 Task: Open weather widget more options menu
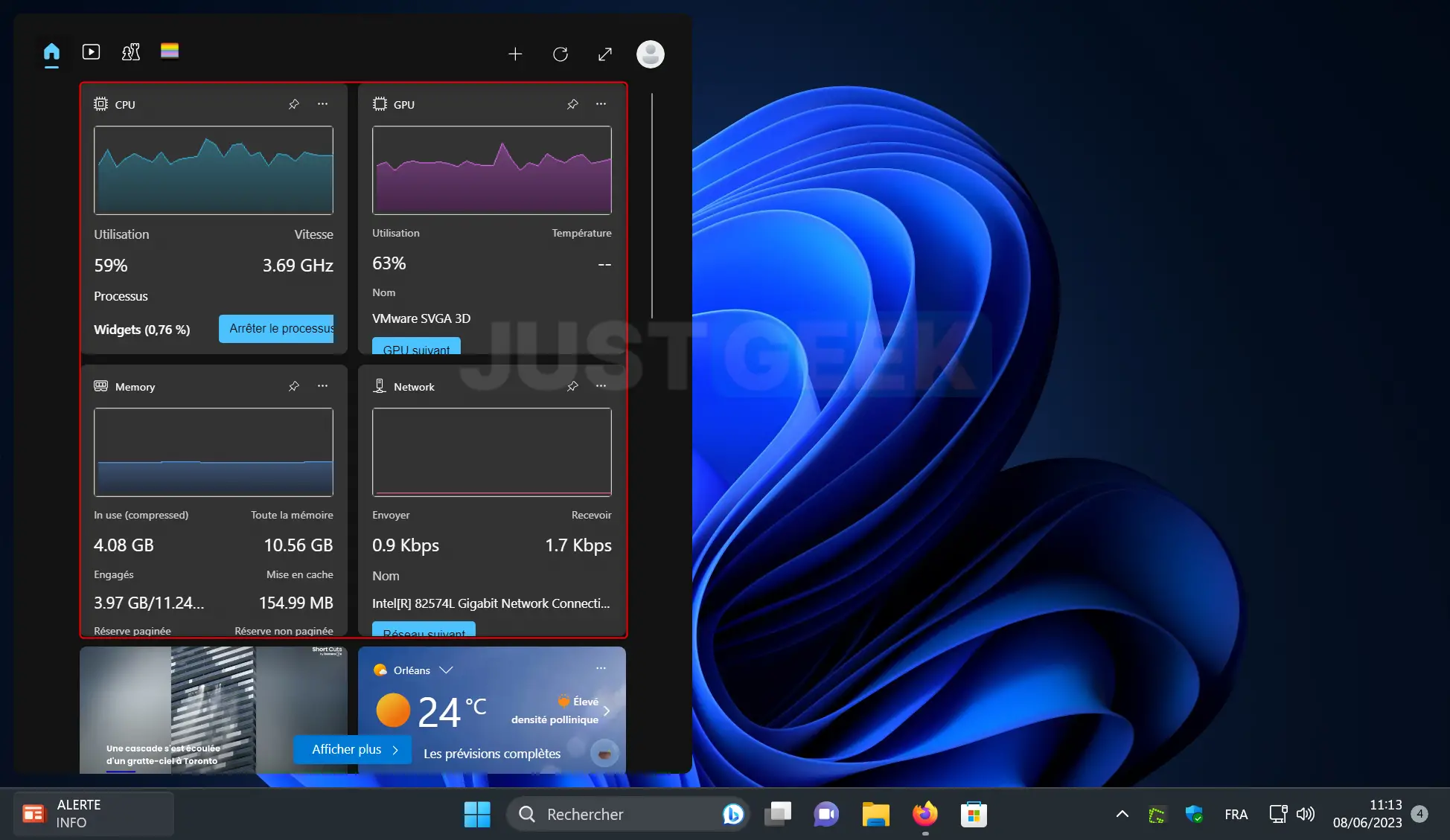[601, 668]
